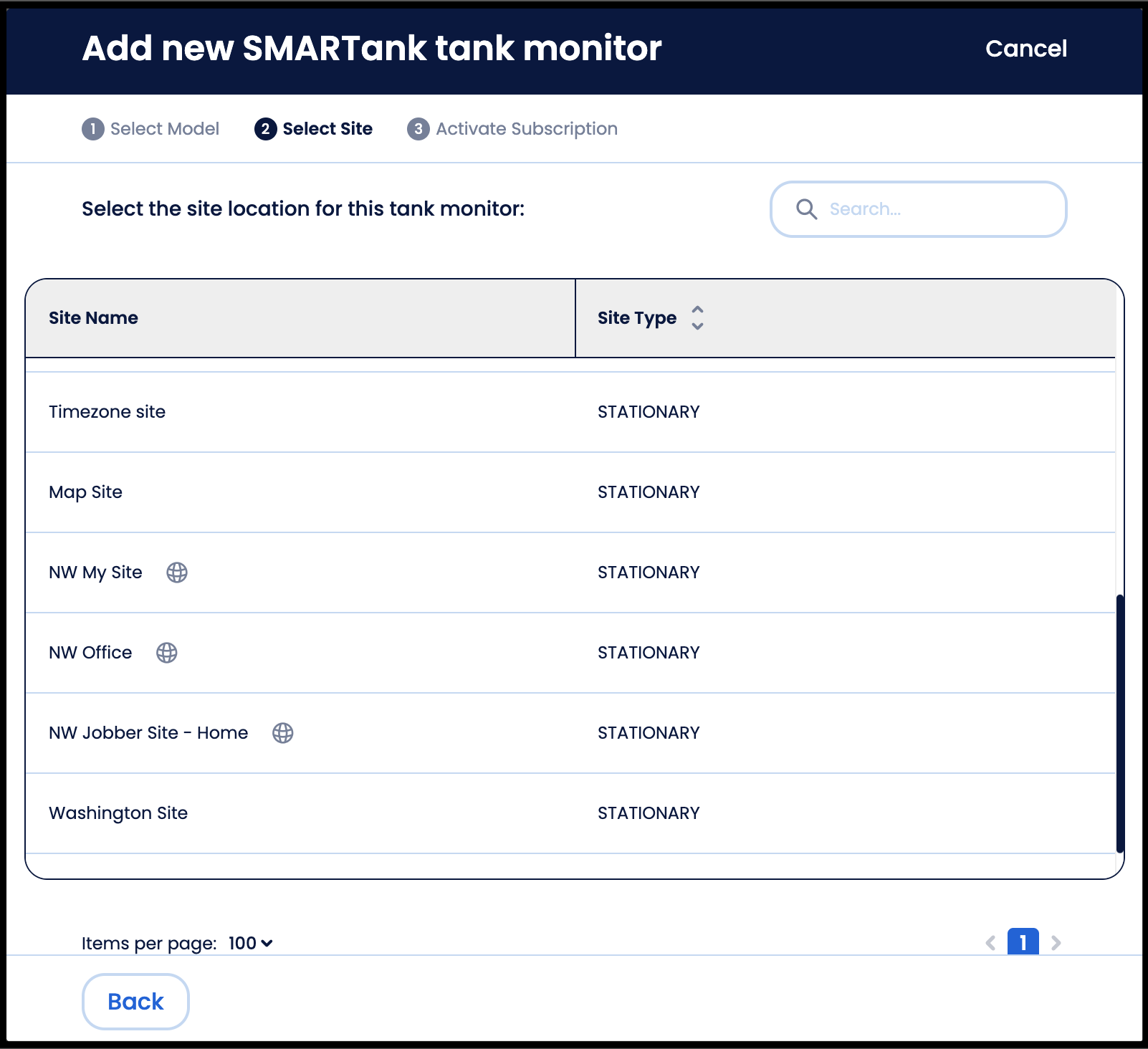
Task: Click the step 1 number badge
Action: [x=93, y=129]
